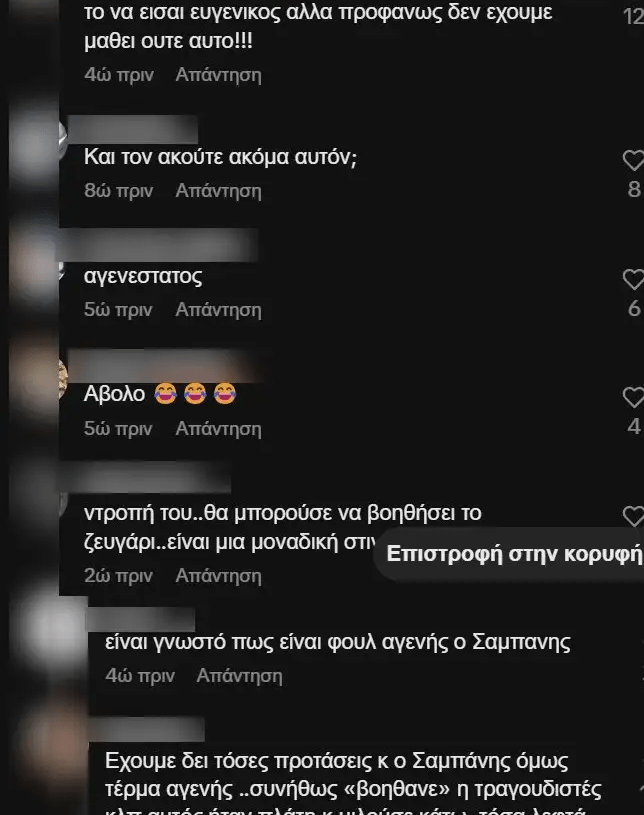This screenshot has width=644, height=815.
Task: Open blurred avatar beside 'Και τον ακούτε' comment
Action: tap(36, 141)
